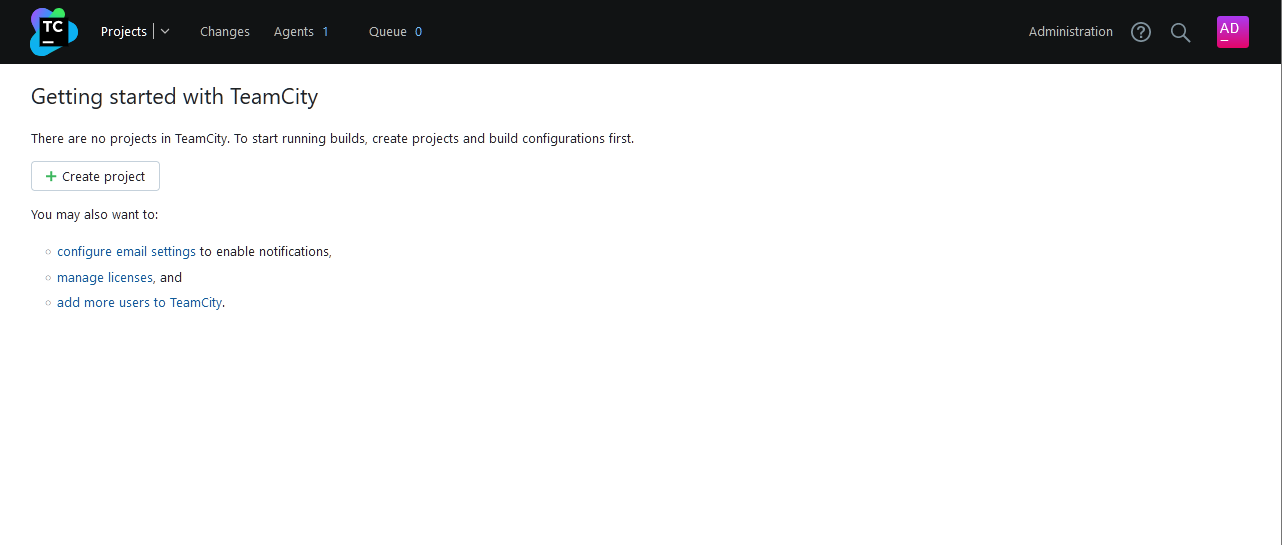
Task: Click the Agents count badge showing 1
Action: [325, 32]
